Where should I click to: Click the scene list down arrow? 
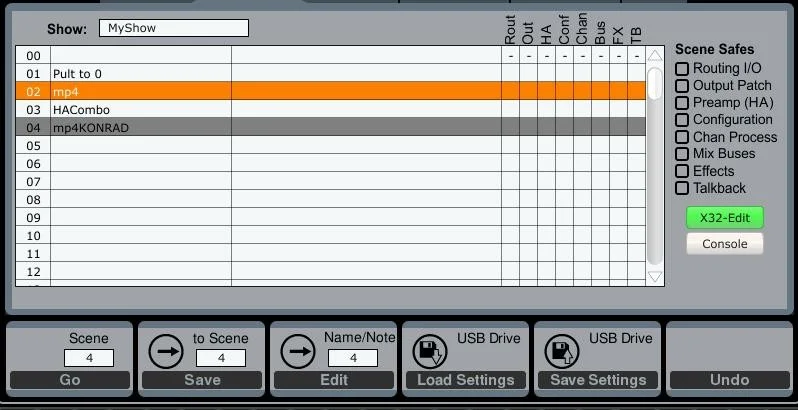[655, 277]
